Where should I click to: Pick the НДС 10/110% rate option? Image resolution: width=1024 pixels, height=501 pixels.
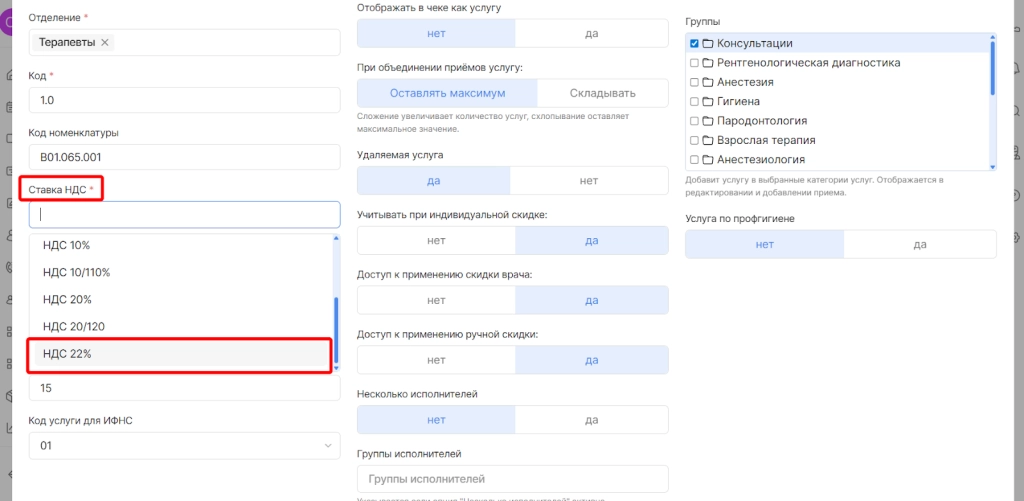181,272
